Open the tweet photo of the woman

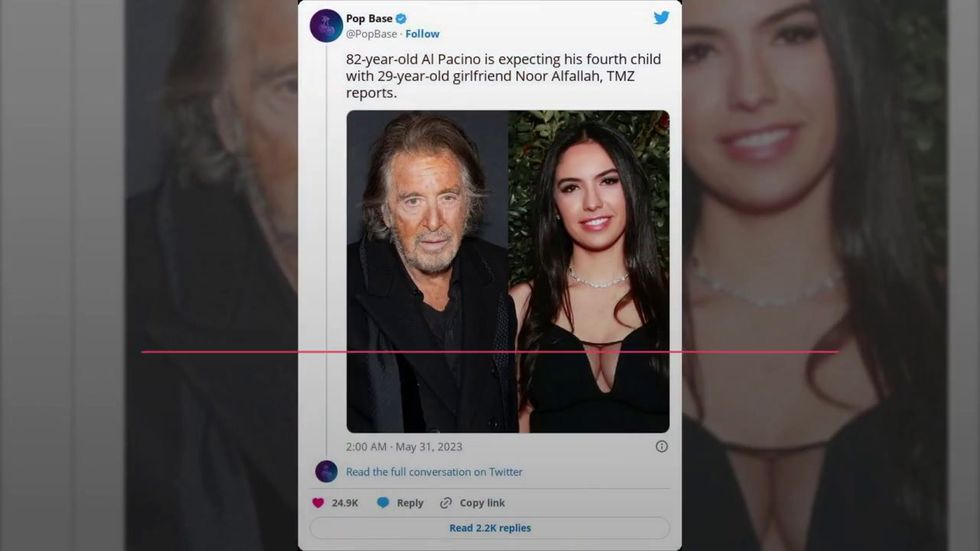(589, 272)
